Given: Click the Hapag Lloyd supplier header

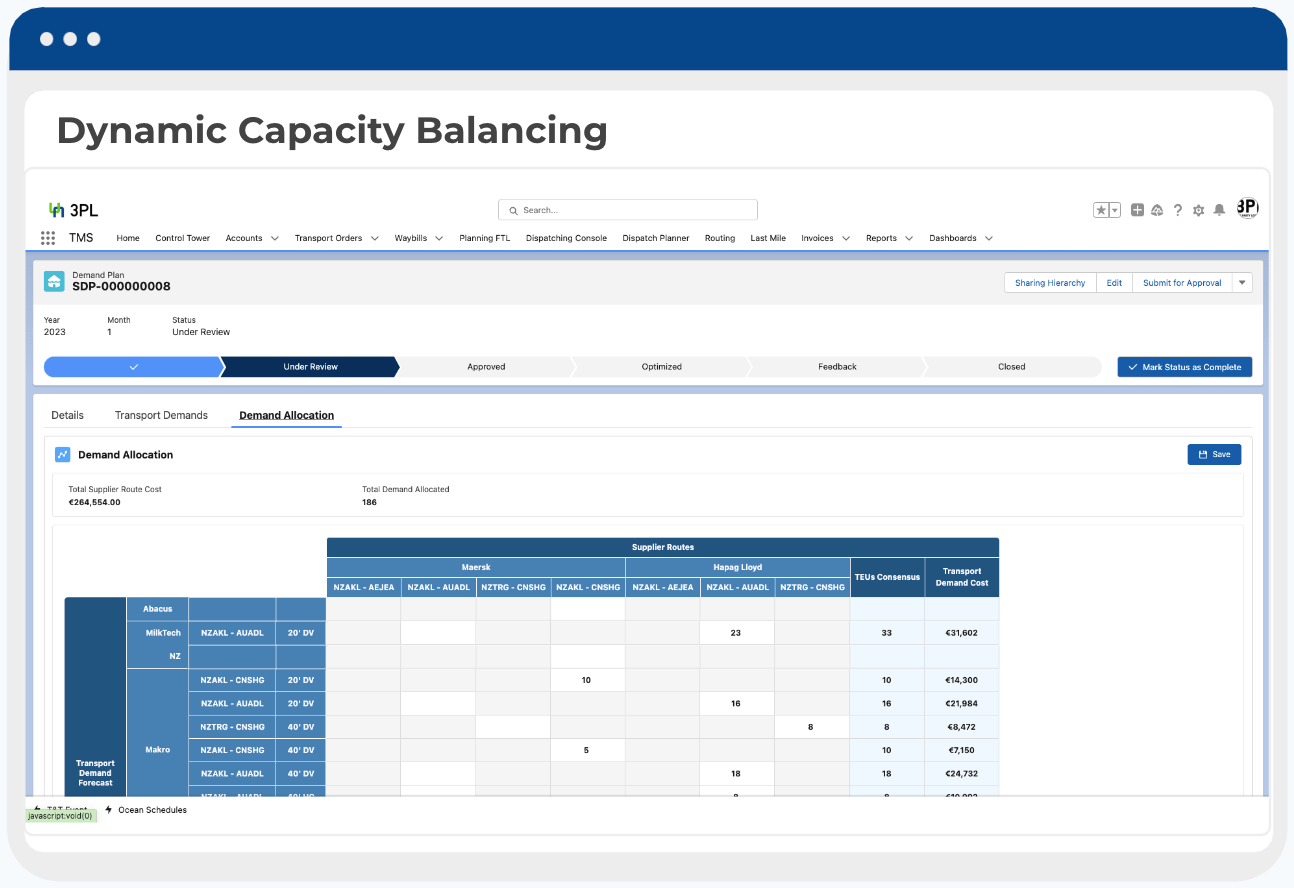Looking at the screenshot, I should [x=738, y=567].
